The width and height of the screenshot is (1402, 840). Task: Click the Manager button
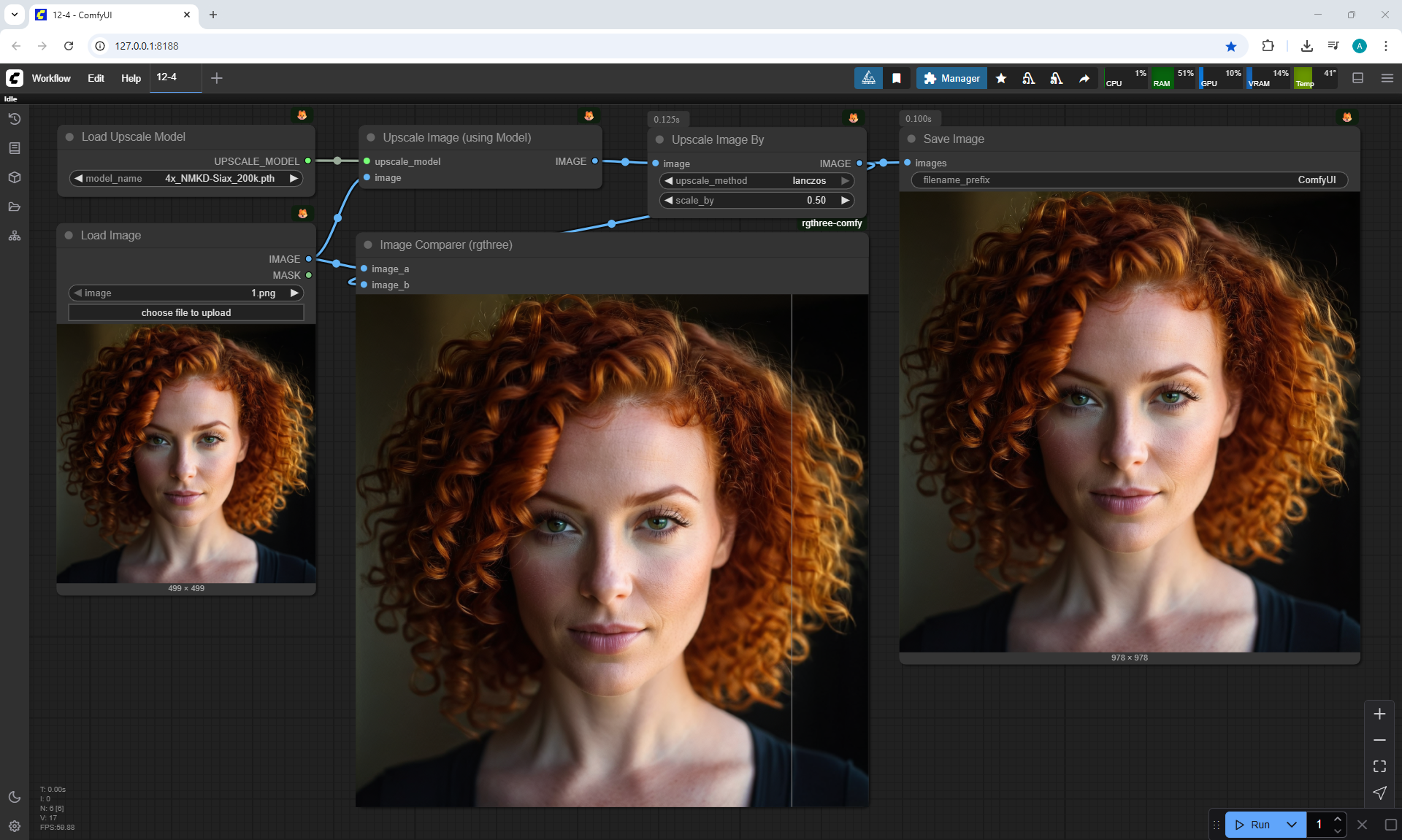point(951,78)
